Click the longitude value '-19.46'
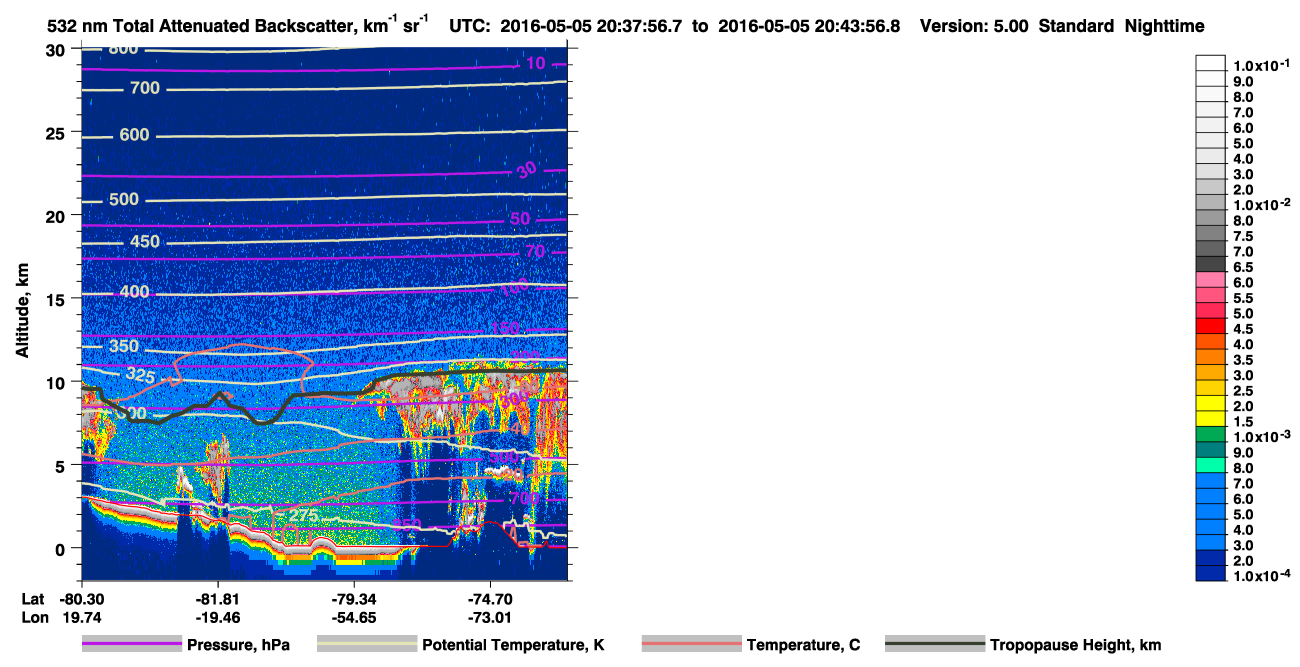 coord(217,618)
